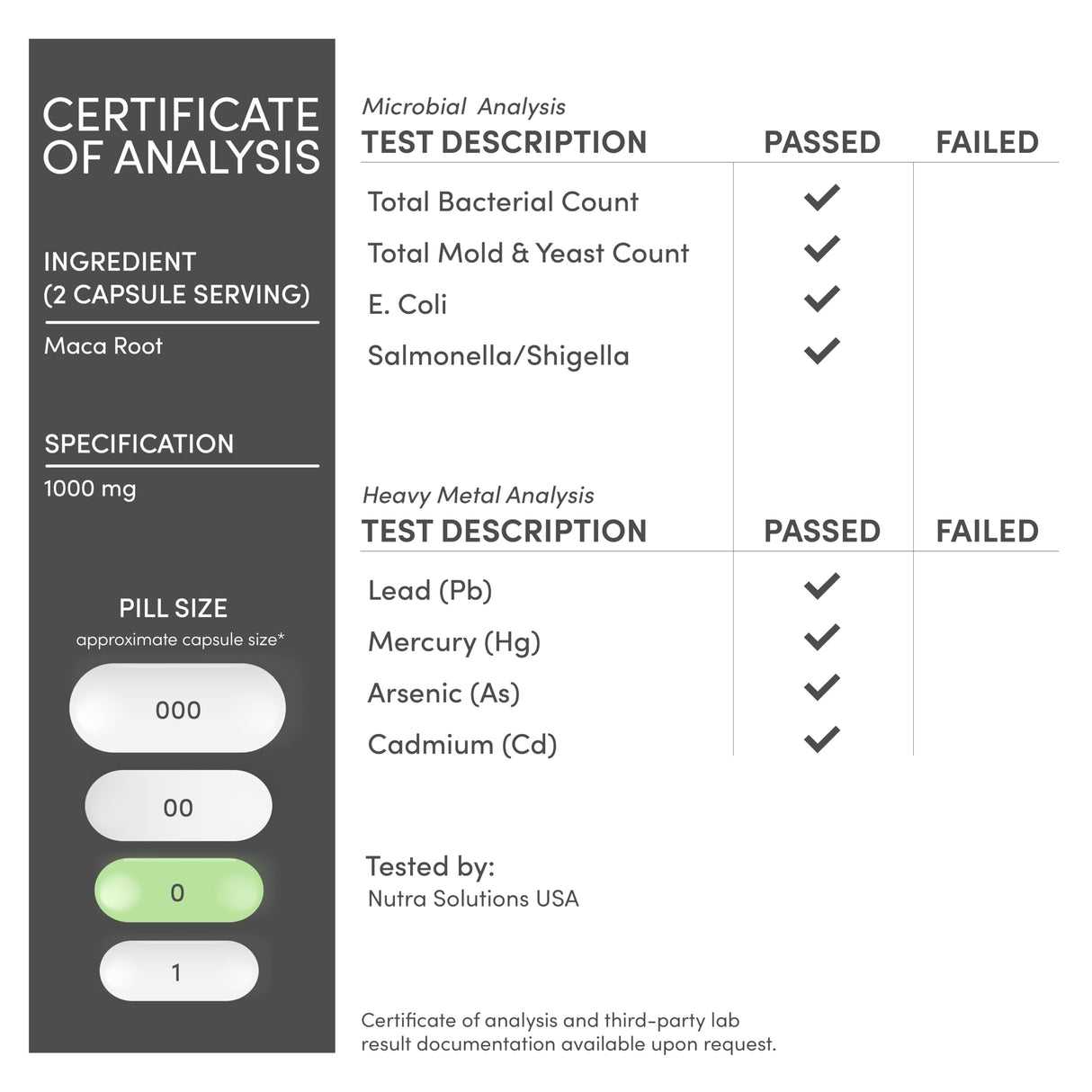Click the Nutra Solutions USA lab name

(x=473, y=899)
